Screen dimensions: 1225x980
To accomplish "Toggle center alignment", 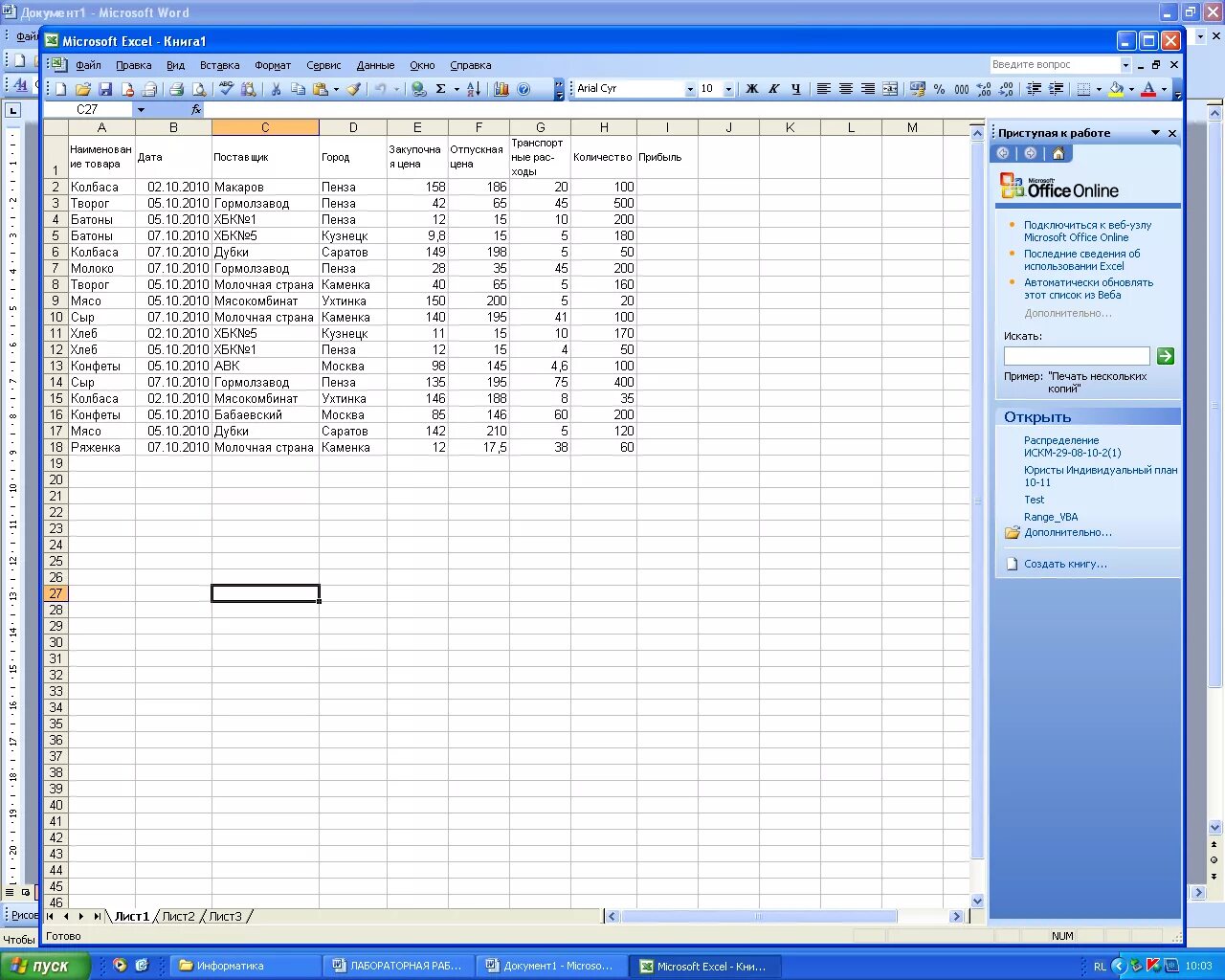I will 845,89.
